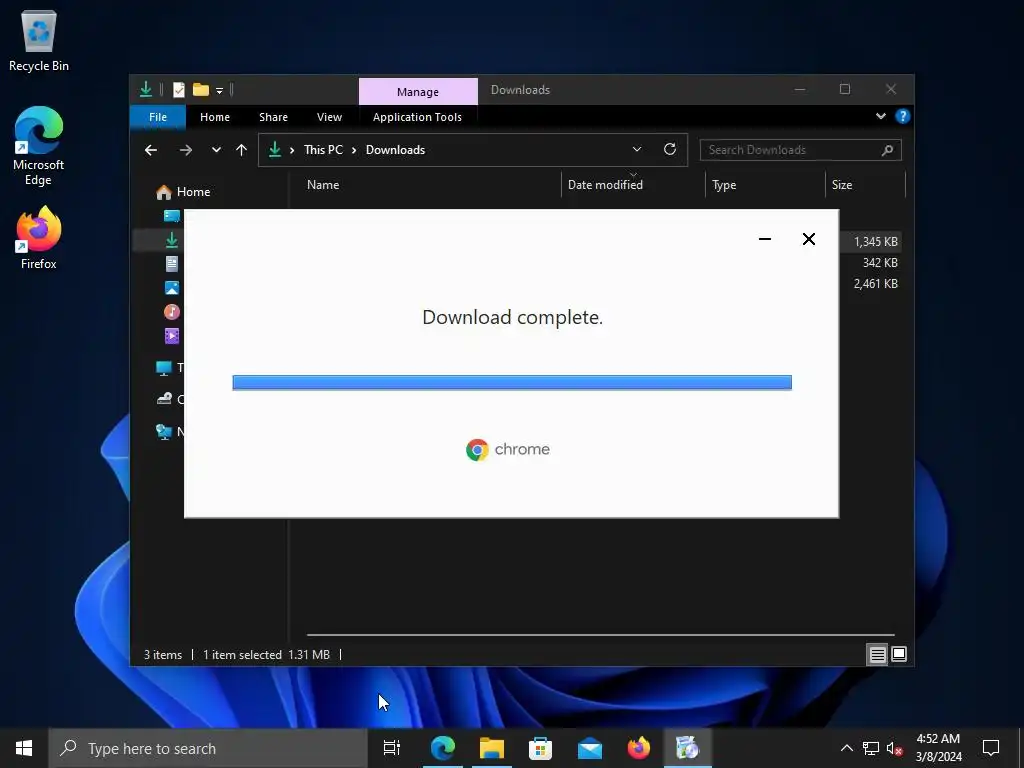Open the Recycle Bin desktop icon
Screen dimensions: 1024x768
(x=39, y=40)
